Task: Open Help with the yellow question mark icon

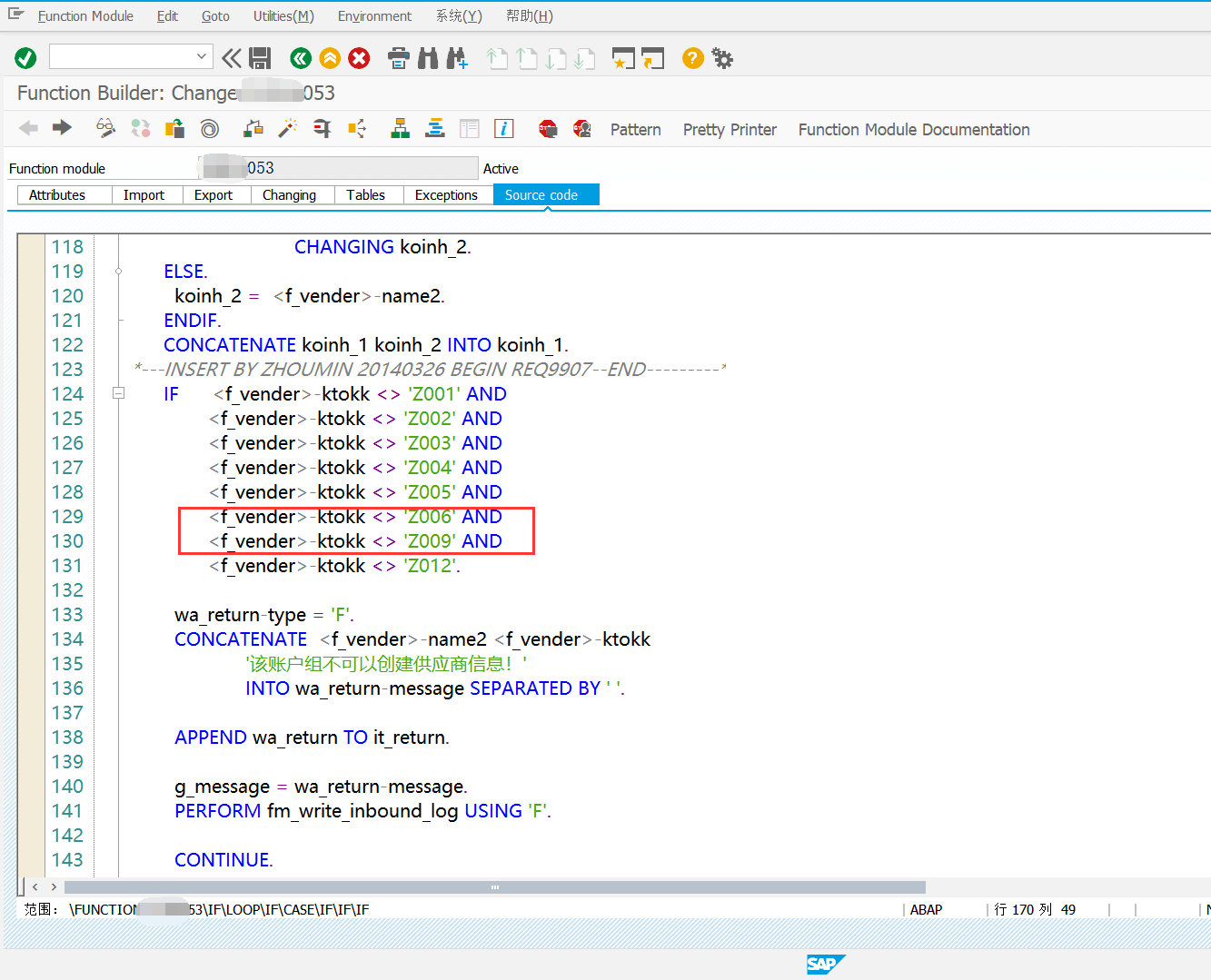Action: pos(693,58)
